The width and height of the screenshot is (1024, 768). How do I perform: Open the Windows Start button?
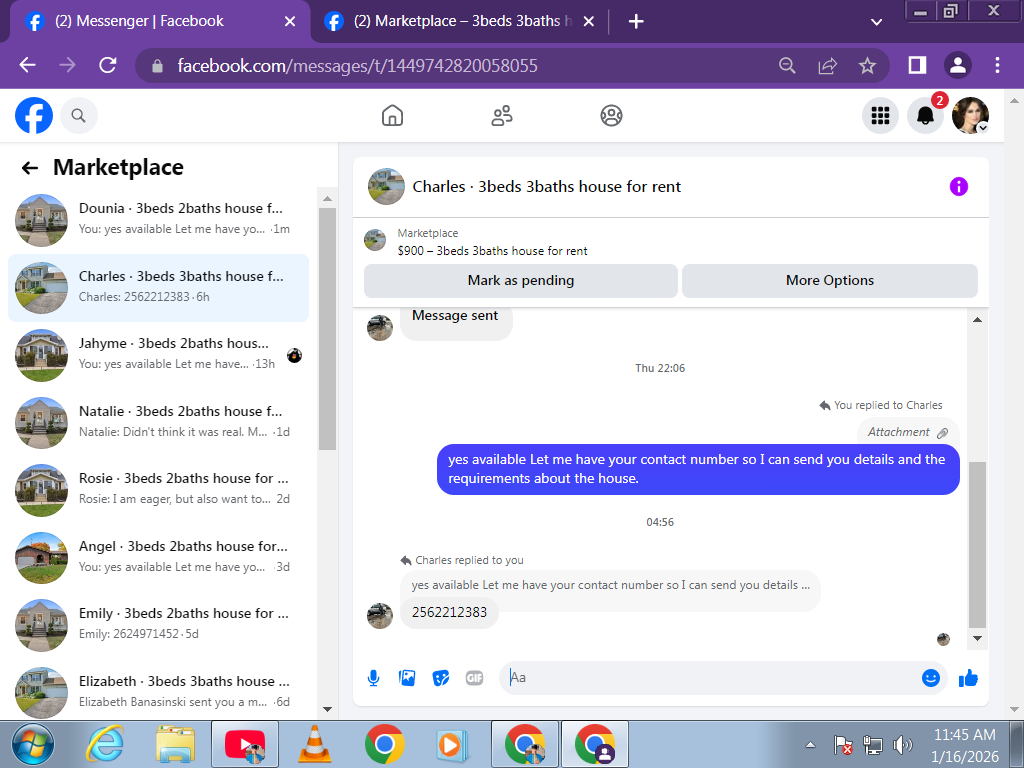33,744
